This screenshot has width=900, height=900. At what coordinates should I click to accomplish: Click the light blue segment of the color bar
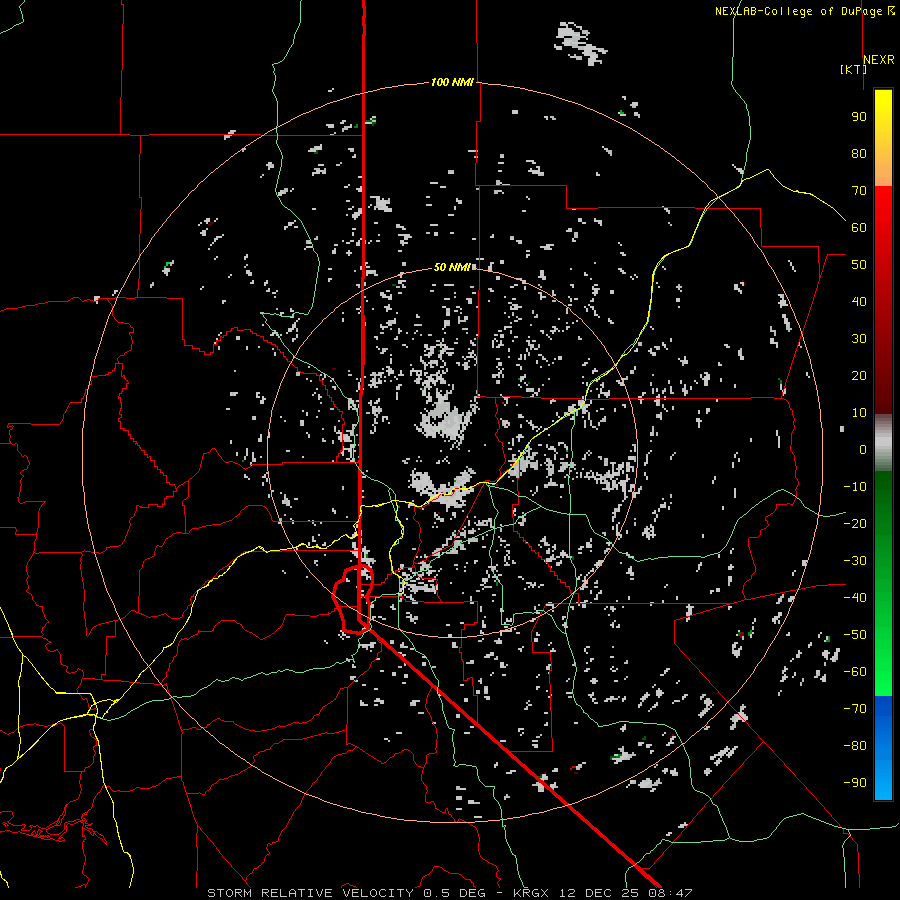[x=883, y=775]
